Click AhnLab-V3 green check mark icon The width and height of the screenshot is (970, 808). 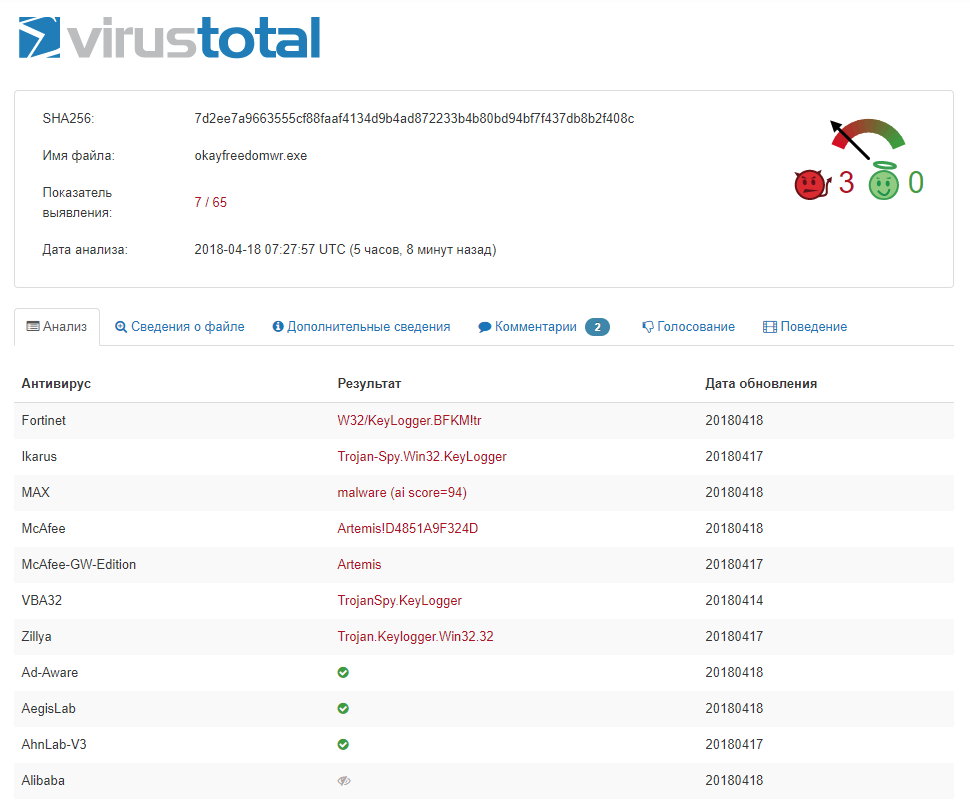pos(343,744)
